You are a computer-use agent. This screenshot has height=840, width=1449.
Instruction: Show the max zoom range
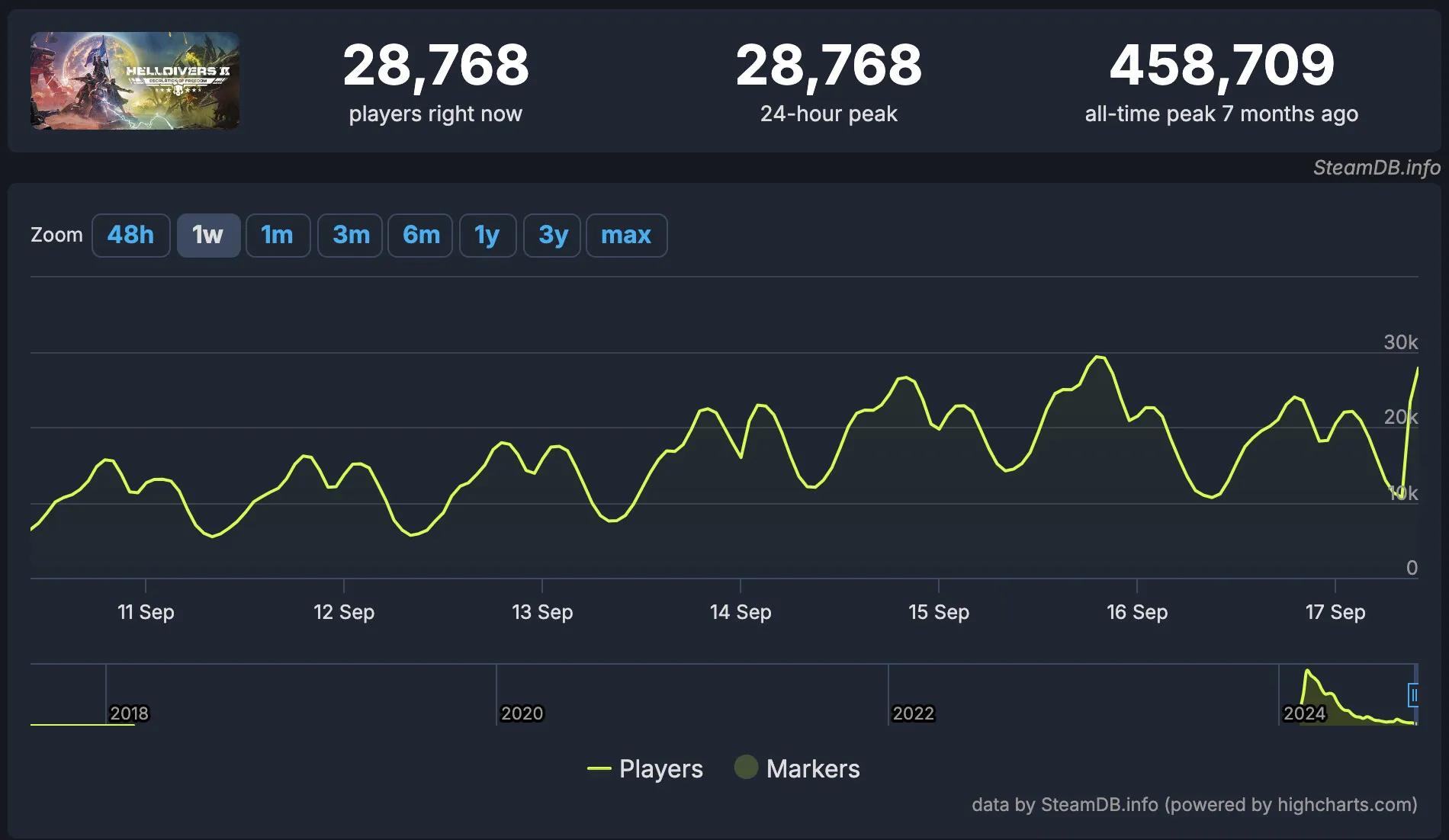click(626, 235)
